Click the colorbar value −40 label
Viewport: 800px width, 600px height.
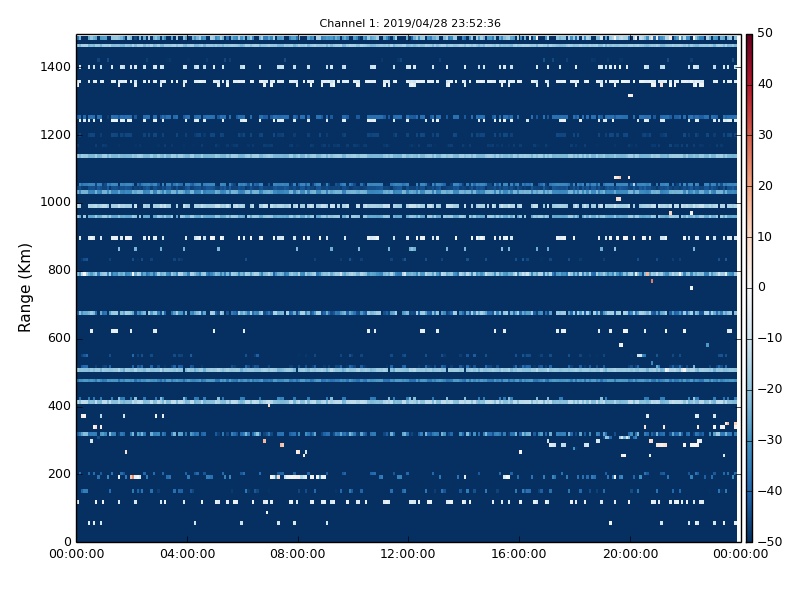pos(770,491)
